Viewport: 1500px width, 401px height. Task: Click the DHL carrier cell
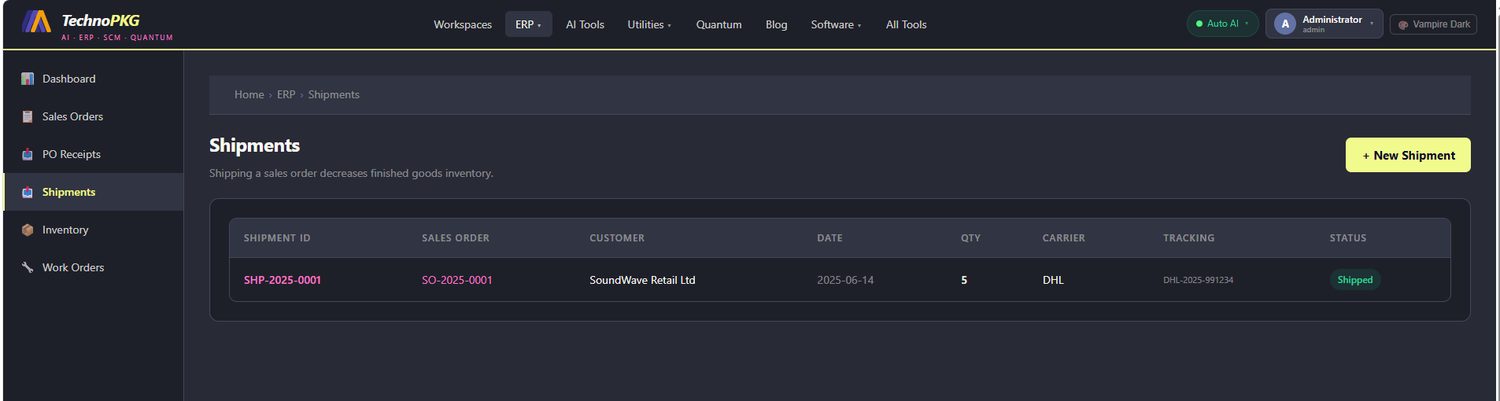pyautogui.click(x=1053, y=280)
